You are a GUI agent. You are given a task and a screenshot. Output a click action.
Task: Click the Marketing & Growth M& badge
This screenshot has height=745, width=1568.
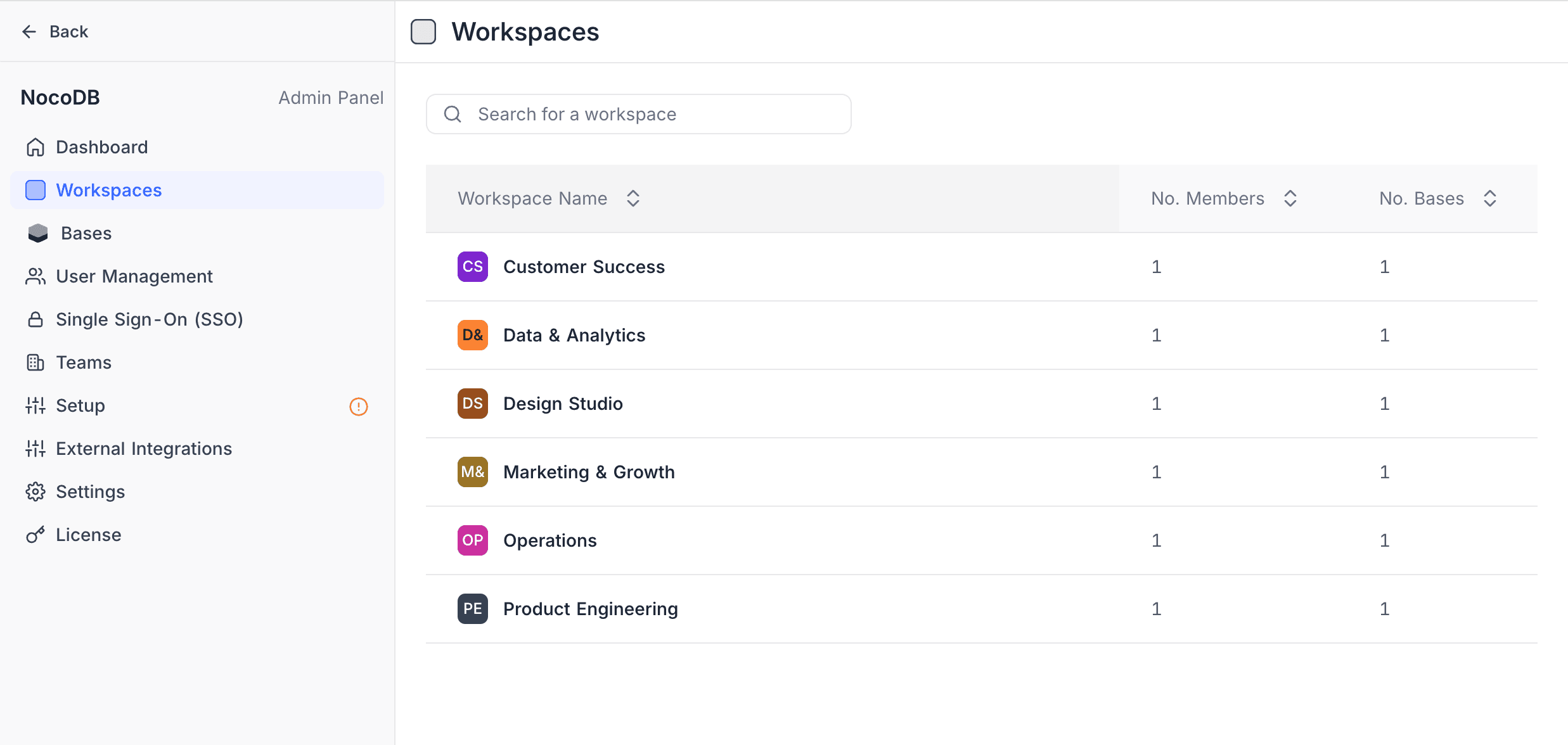tap(472, 472)
